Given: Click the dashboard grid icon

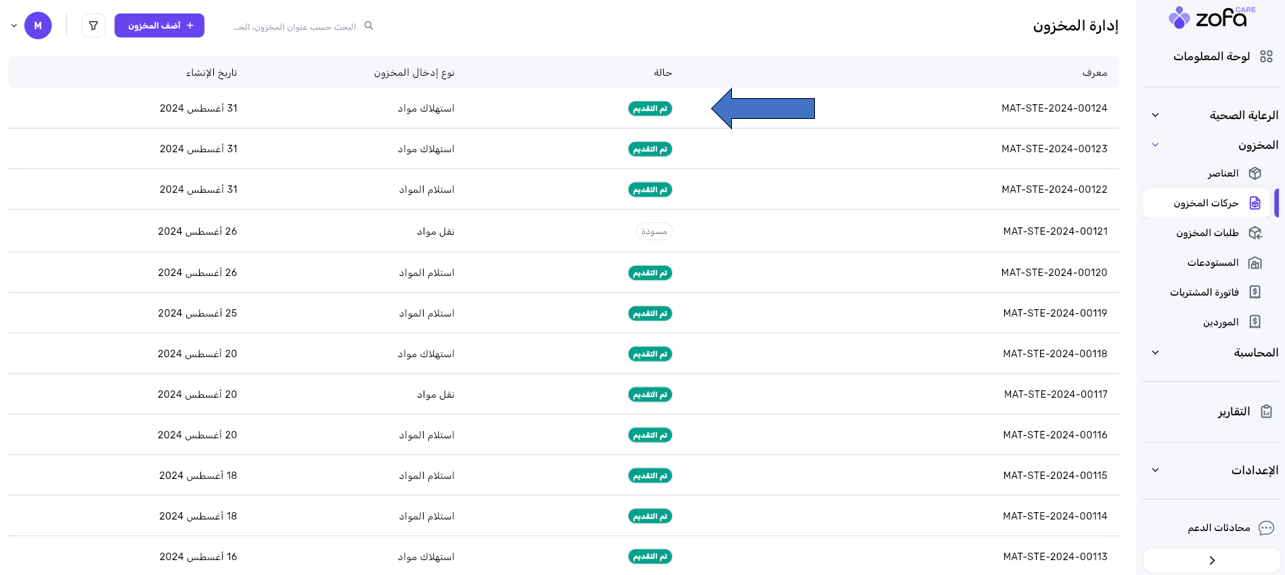Looking at the screenshot, I should (1266, 57).
